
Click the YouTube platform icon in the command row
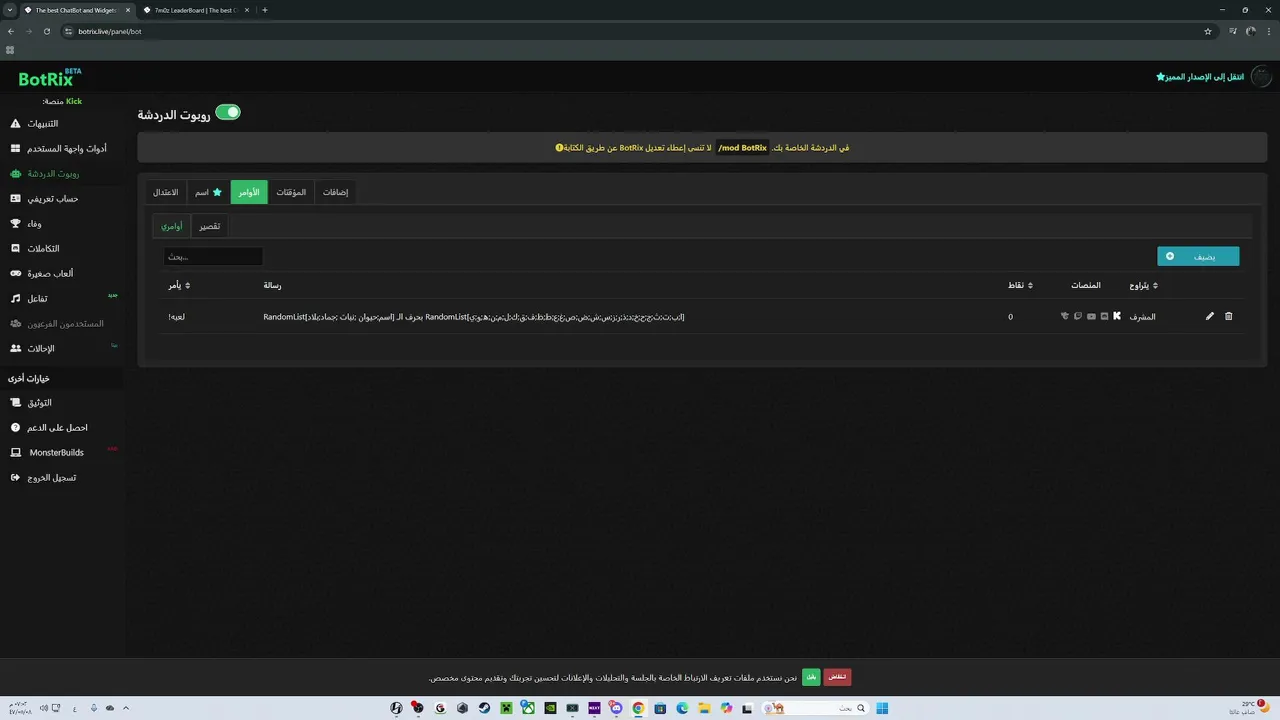pyautogui.click(x=1091, y=317)
